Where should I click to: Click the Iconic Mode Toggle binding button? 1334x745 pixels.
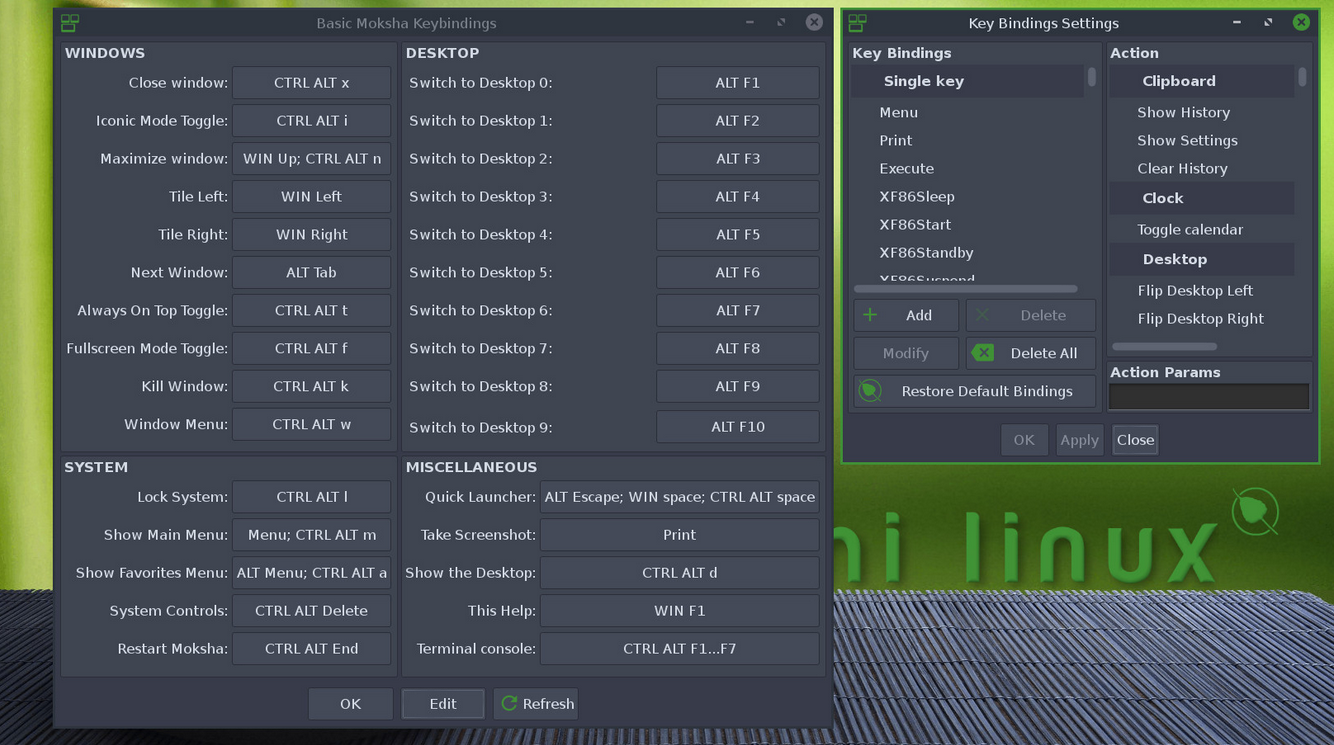311,121
